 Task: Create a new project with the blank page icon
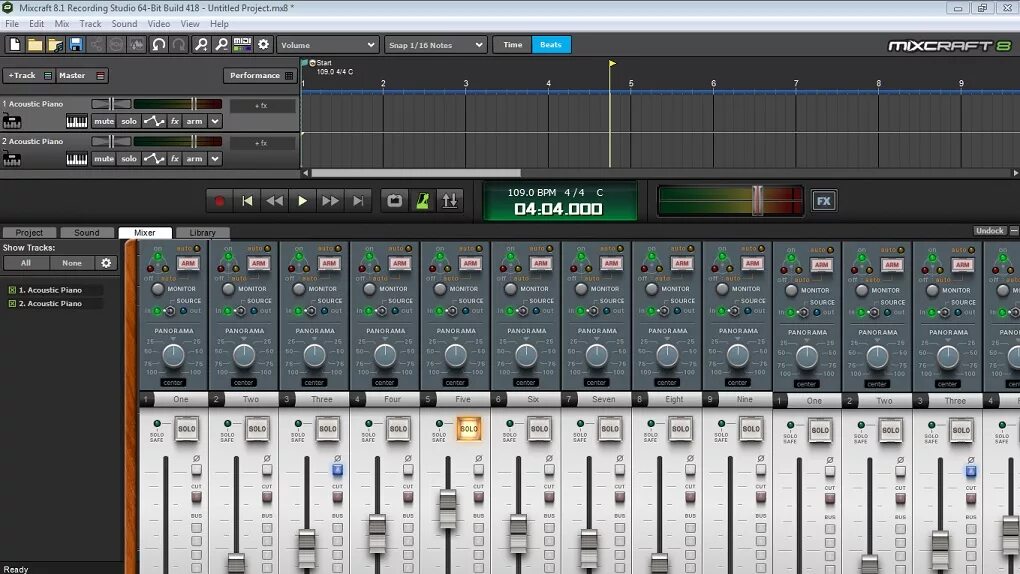[x=15, y=44]
